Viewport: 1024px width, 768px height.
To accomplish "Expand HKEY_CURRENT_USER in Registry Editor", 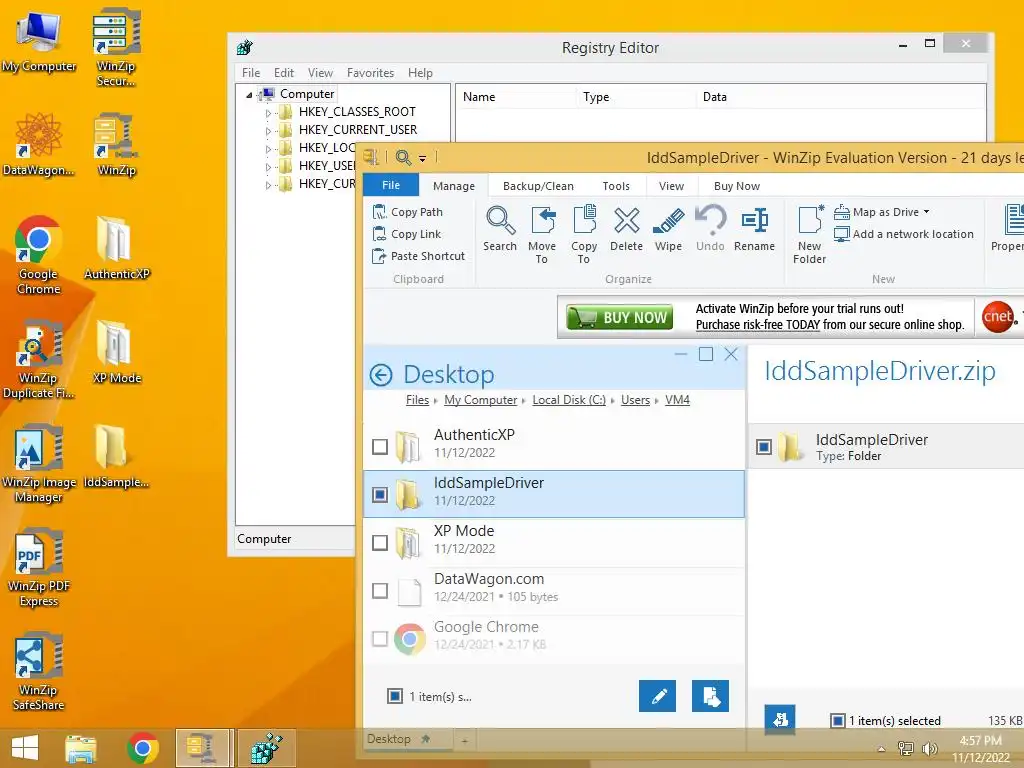I will (x=268, y=131).
